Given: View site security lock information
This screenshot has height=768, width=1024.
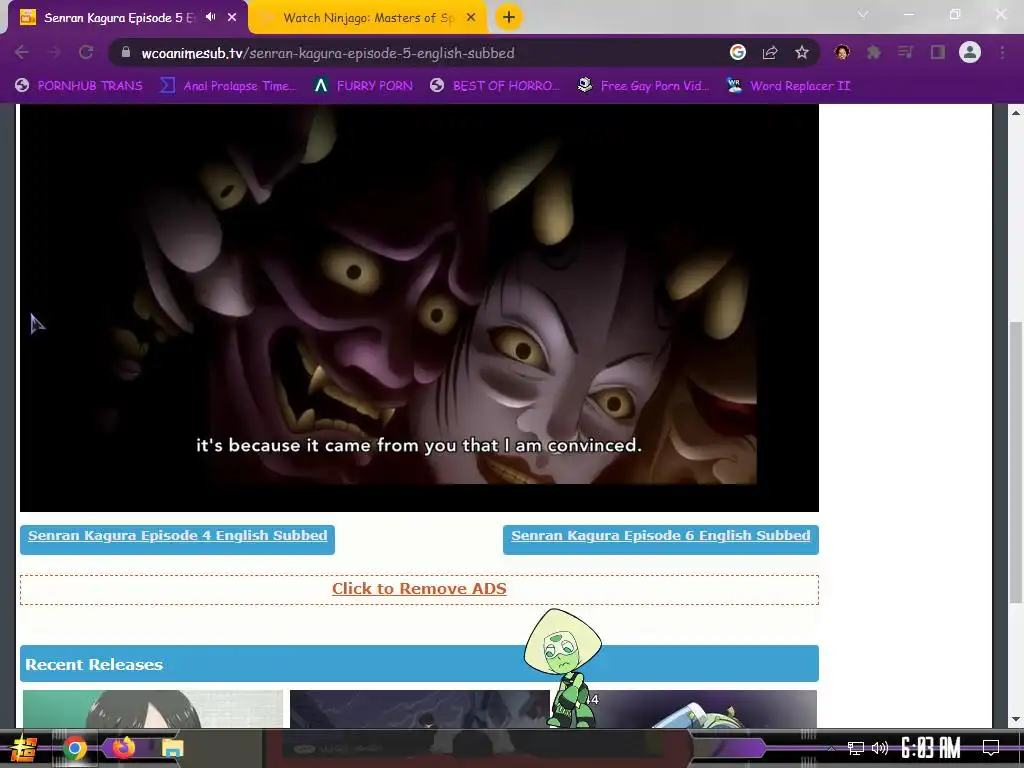Looking at the screenshot, I should pyautogui.click(x=126, y=53).
